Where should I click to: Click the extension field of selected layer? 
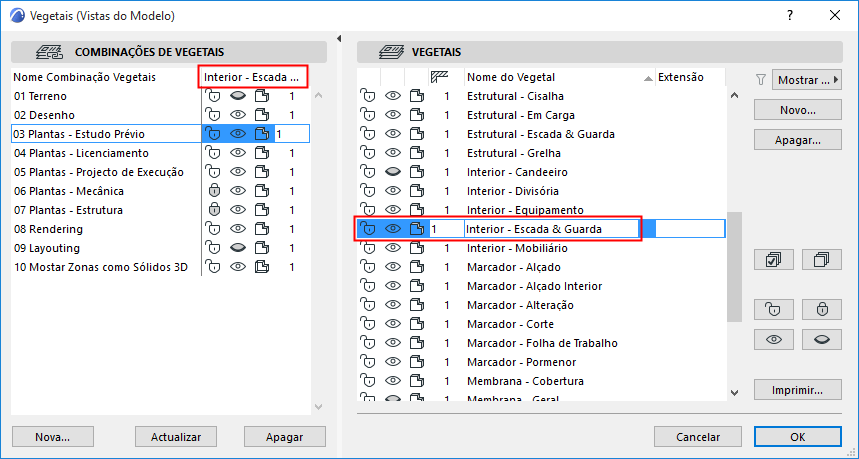pos(689,229)
